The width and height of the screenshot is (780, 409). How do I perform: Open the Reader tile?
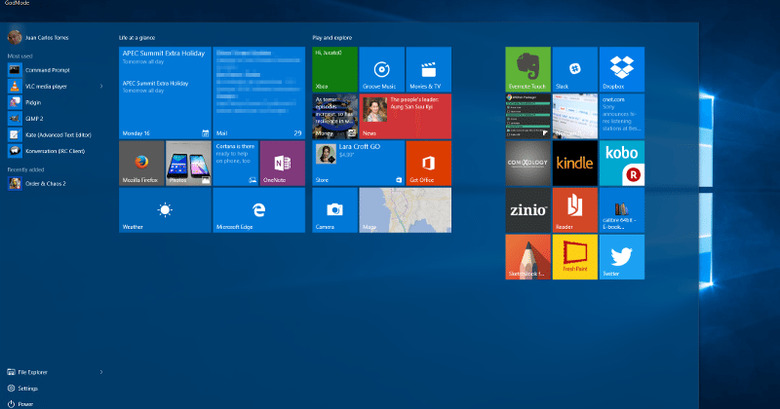pos(575,210)
